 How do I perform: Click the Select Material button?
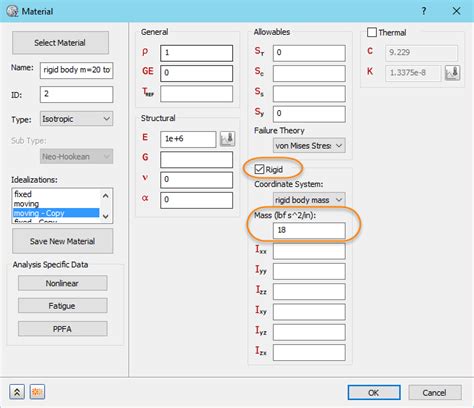coord(60,43)
